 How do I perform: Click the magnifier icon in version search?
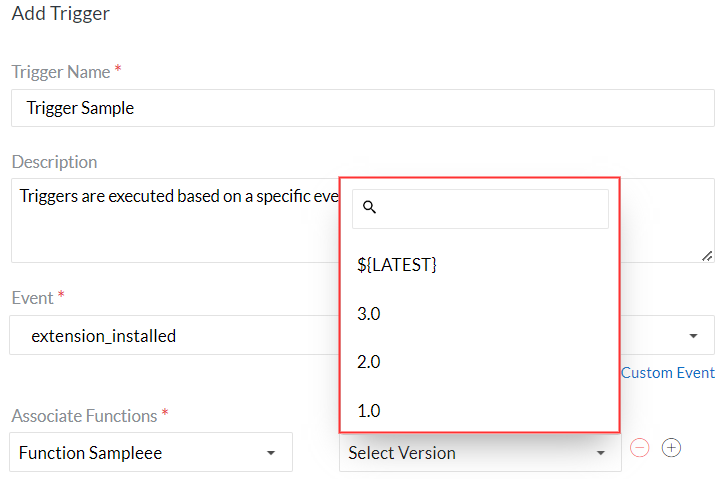pyautogui.click(x=369, y=208)
